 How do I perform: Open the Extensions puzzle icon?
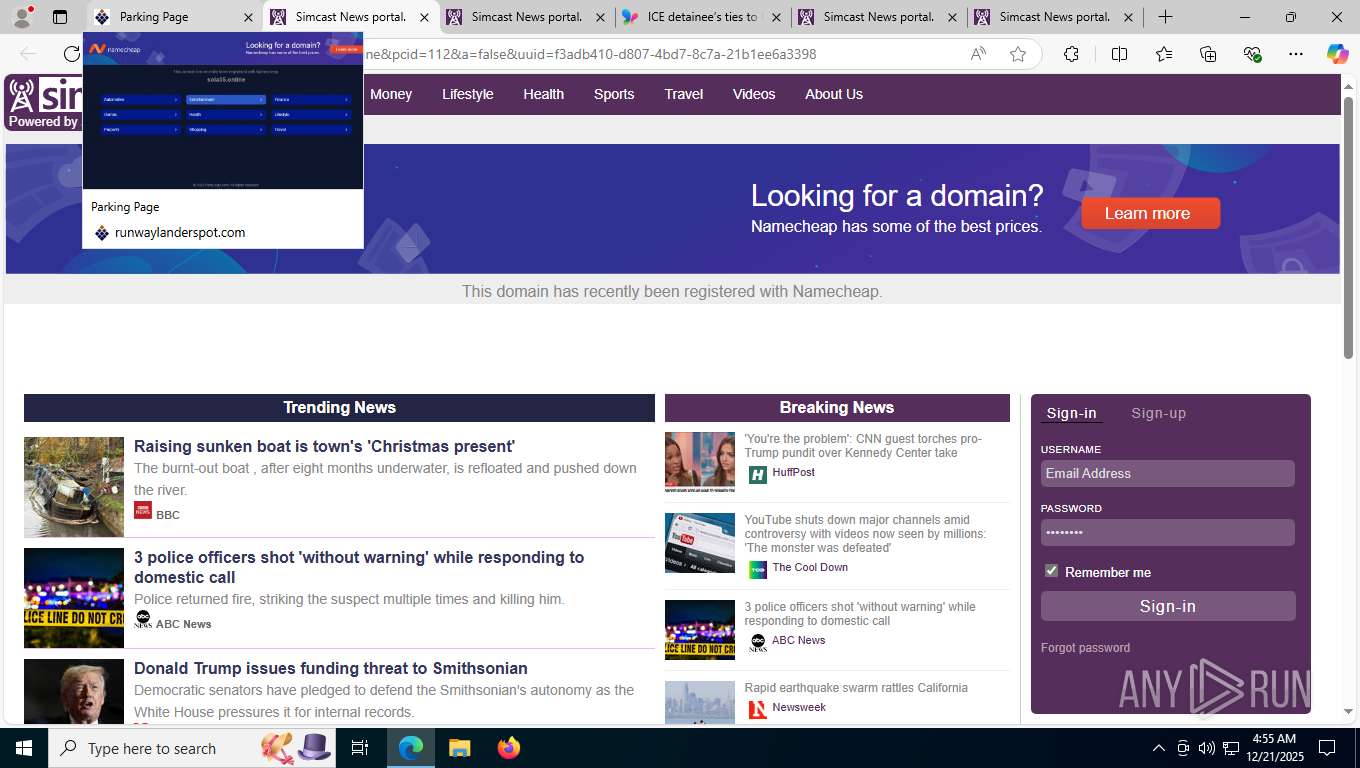1071,54
